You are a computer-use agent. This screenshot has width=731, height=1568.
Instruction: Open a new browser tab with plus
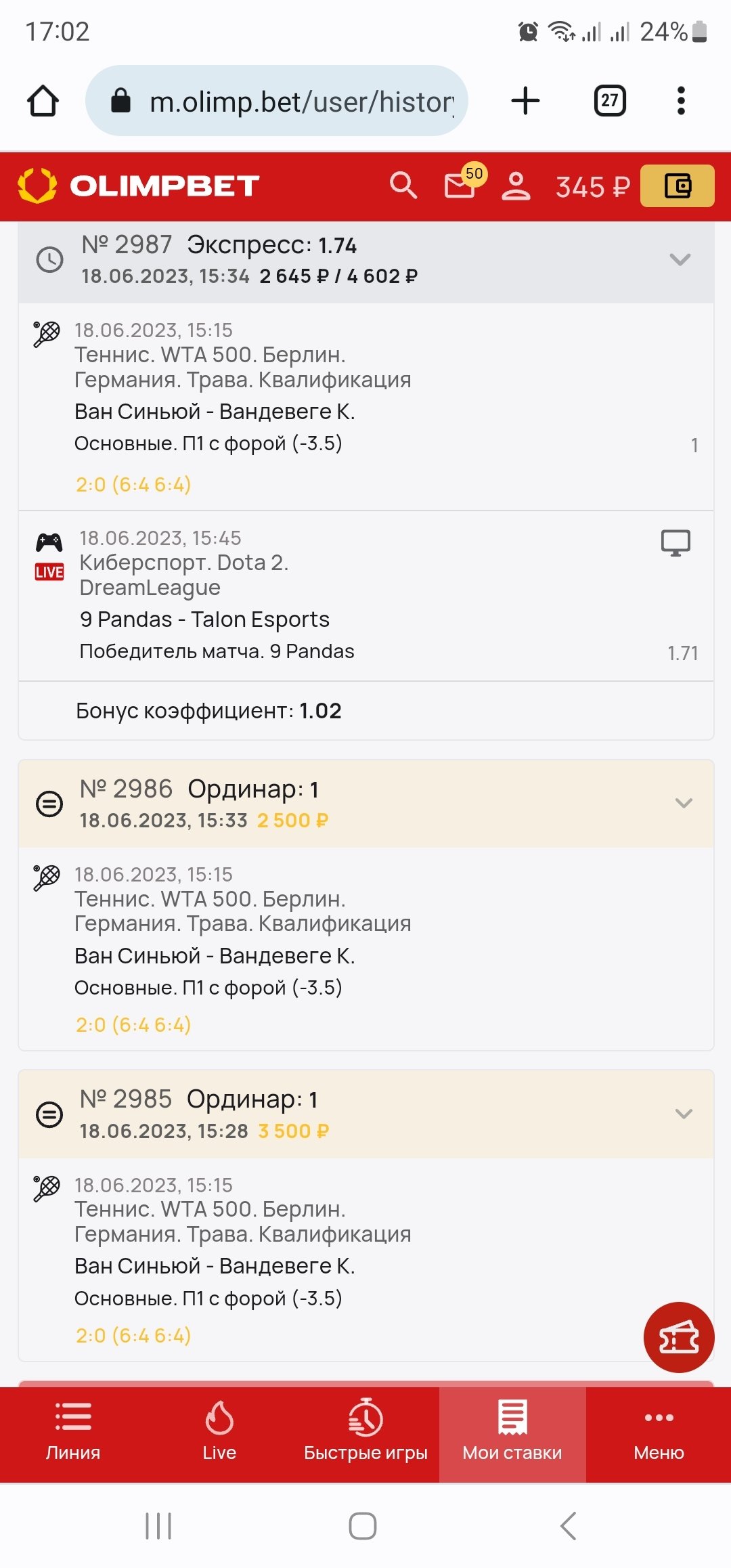click(x=525, y=101)
